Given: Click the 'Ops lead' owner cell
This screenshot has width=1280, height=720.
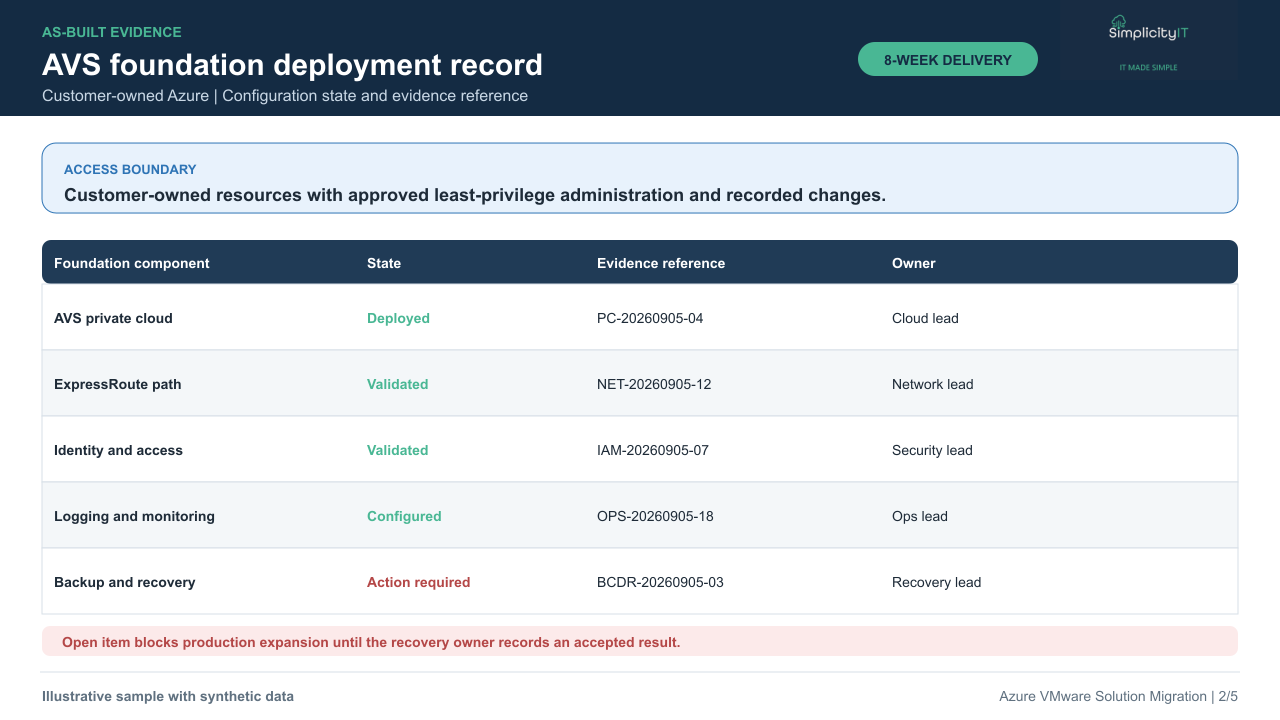Looking at the screenshot, I should coord(920,516).
